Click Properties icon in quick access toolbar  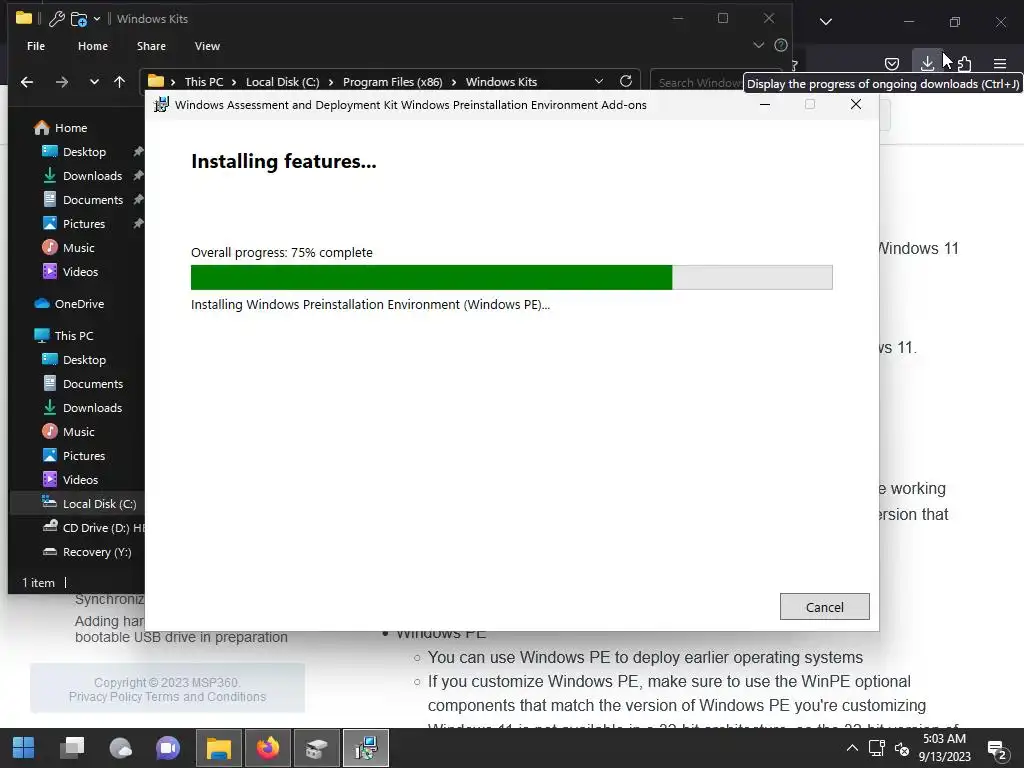[57, 19]
